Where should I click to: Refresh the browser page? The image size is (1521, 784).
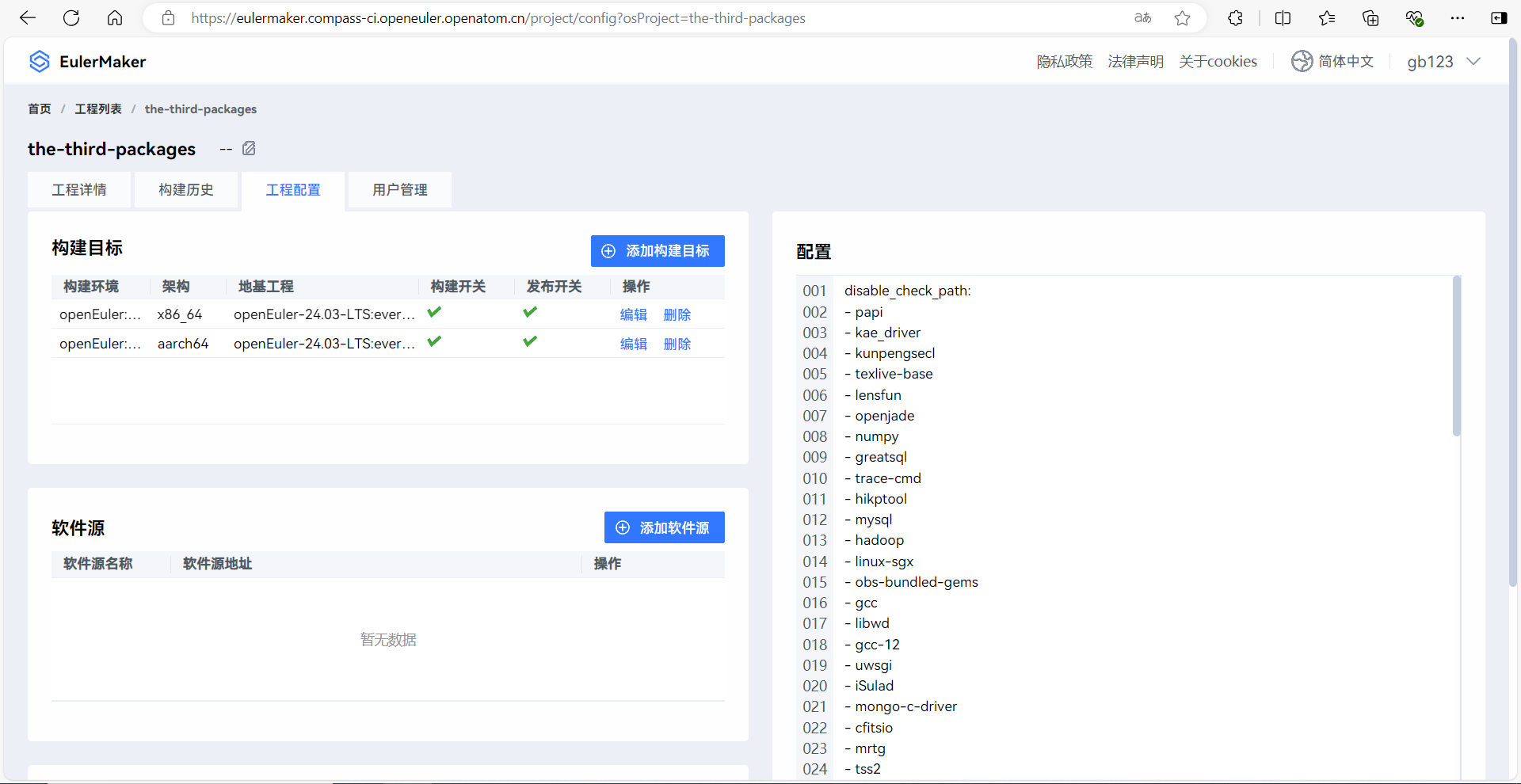71,18
